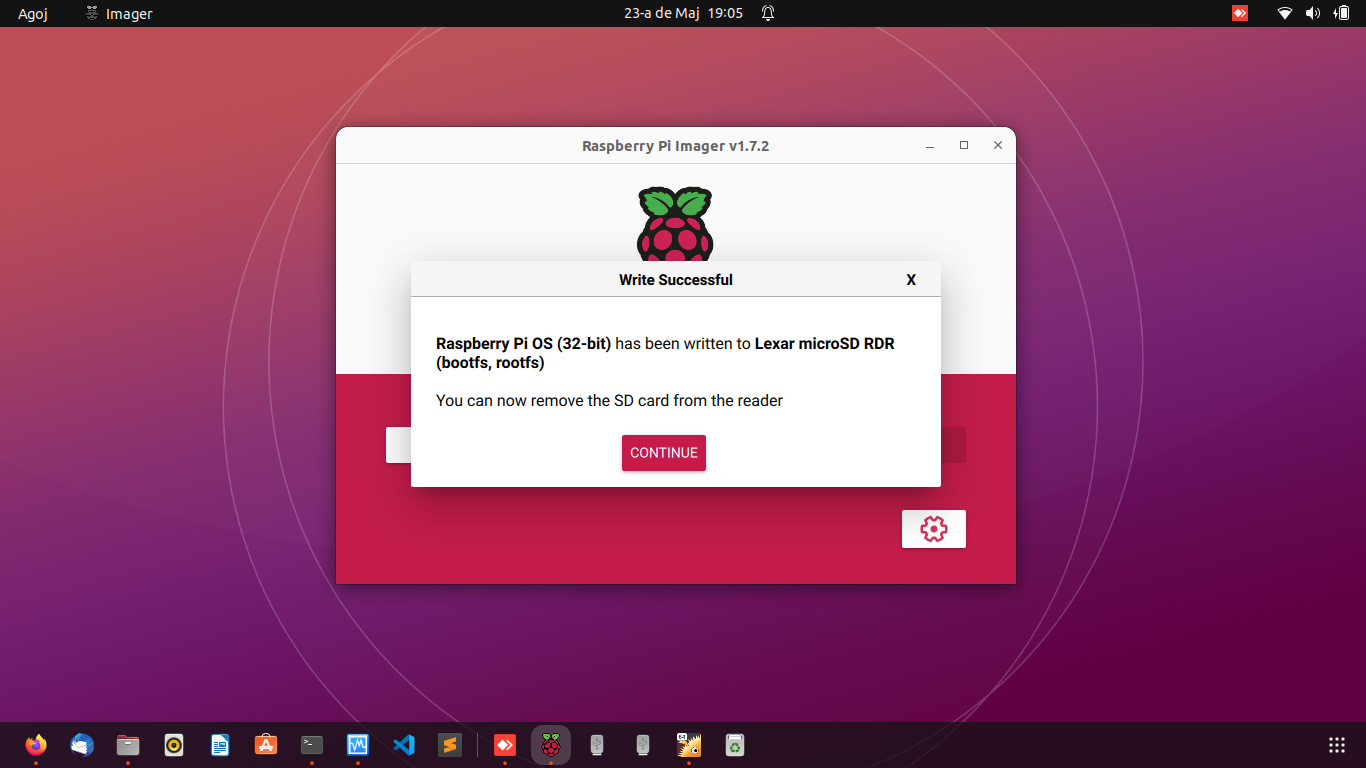1366x768 pixels.
Task: Click the notification bell icon
Action: click(768, 13)
